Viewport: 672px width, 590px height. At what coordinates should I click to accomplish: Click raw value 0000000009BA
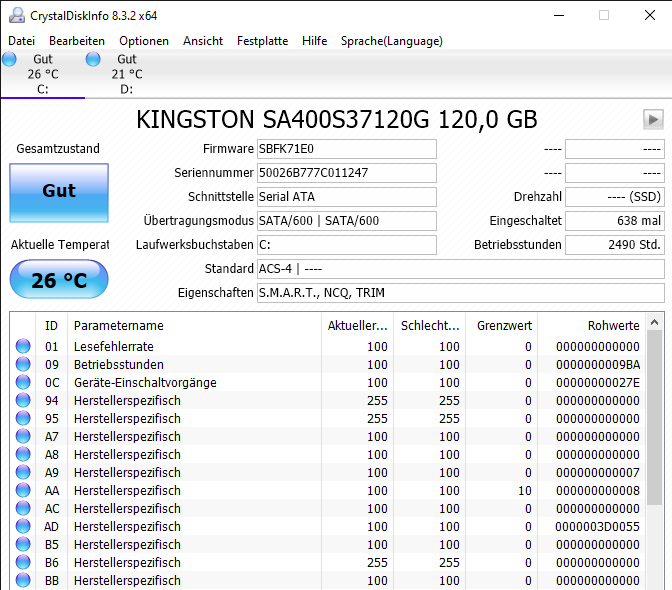tap(598, 365)
